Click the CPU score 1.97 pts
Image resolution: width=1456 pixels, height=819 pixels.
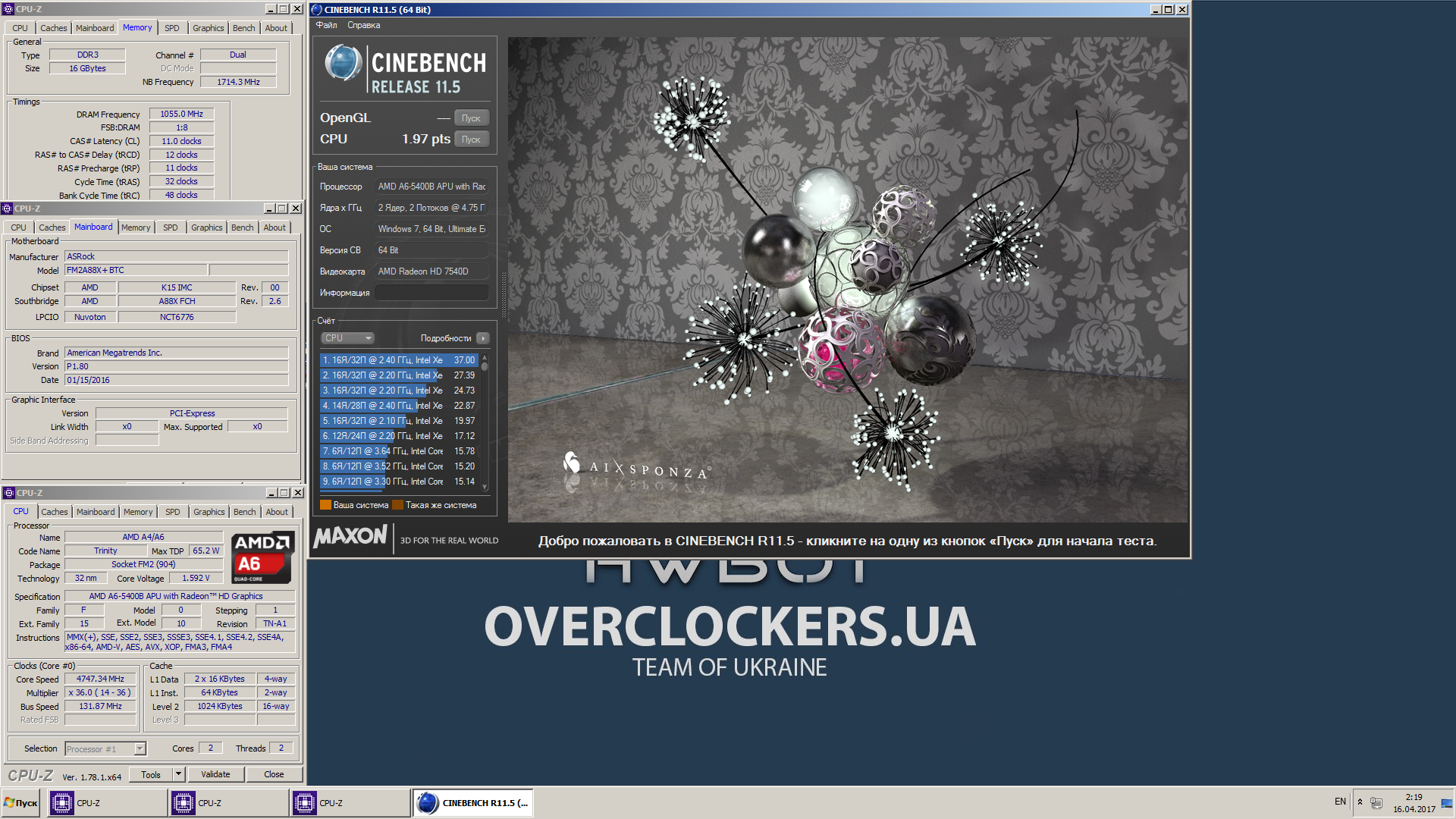click(x=426, y=139)
